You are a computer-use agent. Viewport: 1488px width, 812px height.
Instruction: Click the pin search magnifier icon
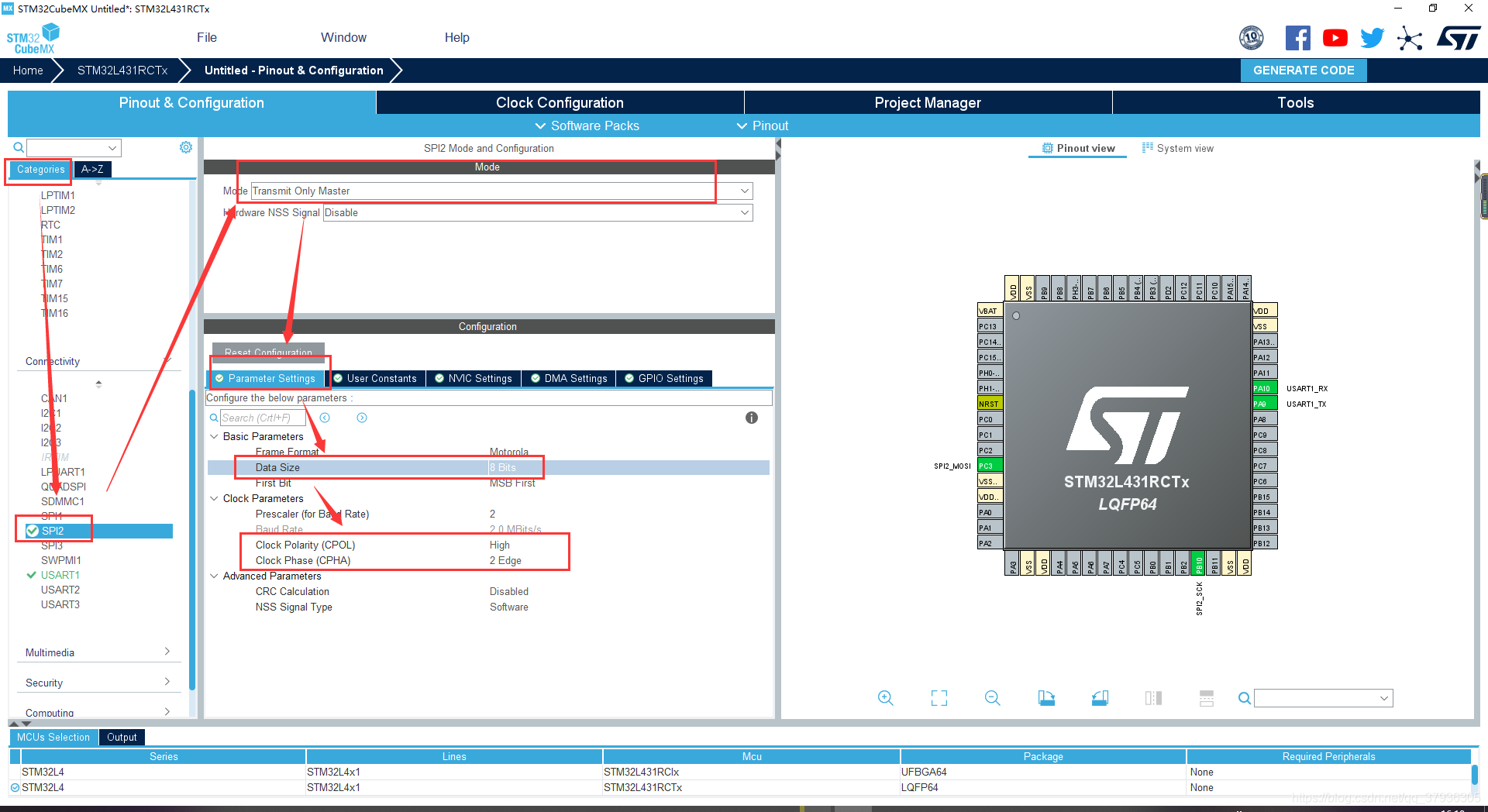click(1245, 698)
